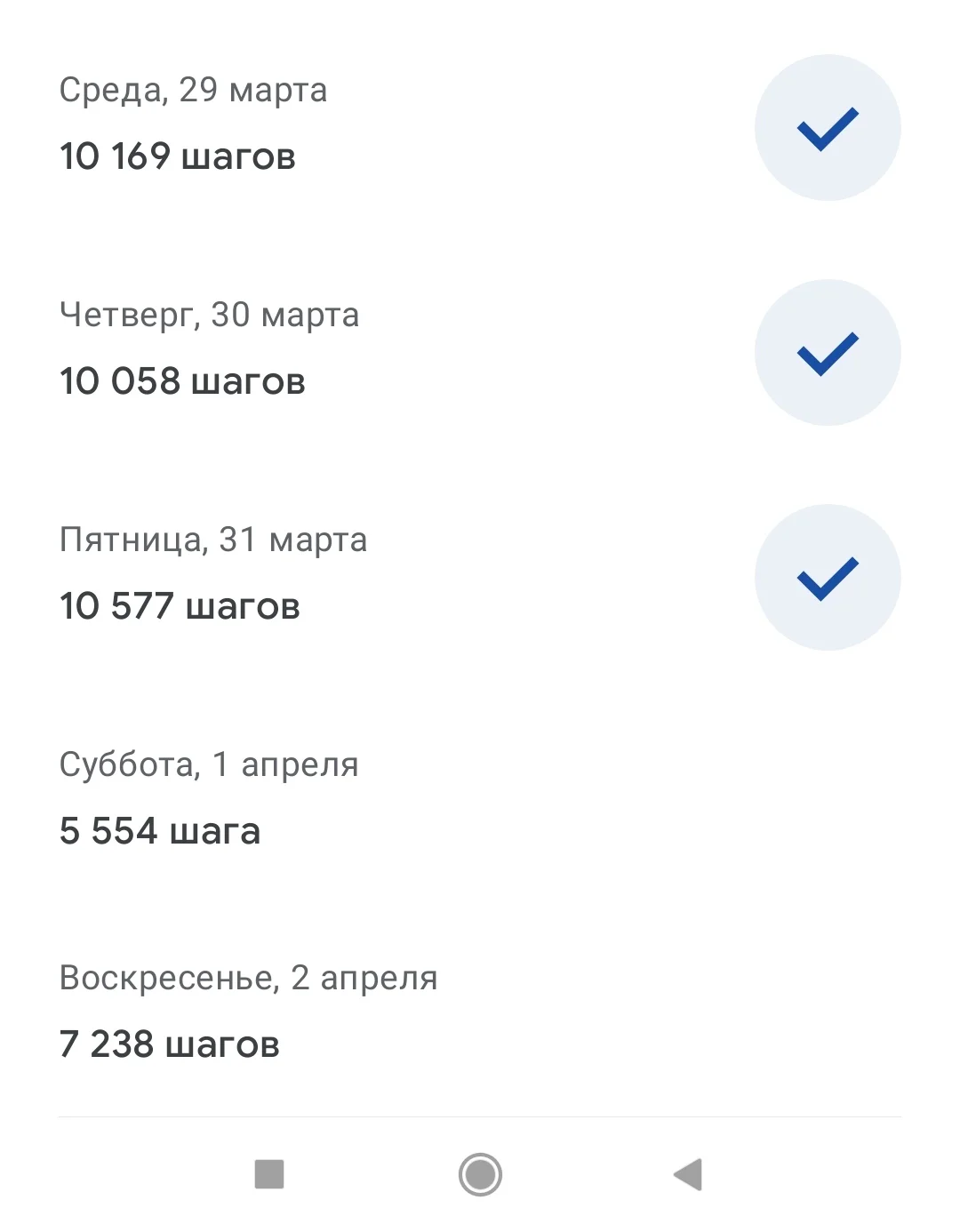Open the Воскресенье, 2 апреля entry
Viewport: 960px width, 1232px height.
coord(248,978)
